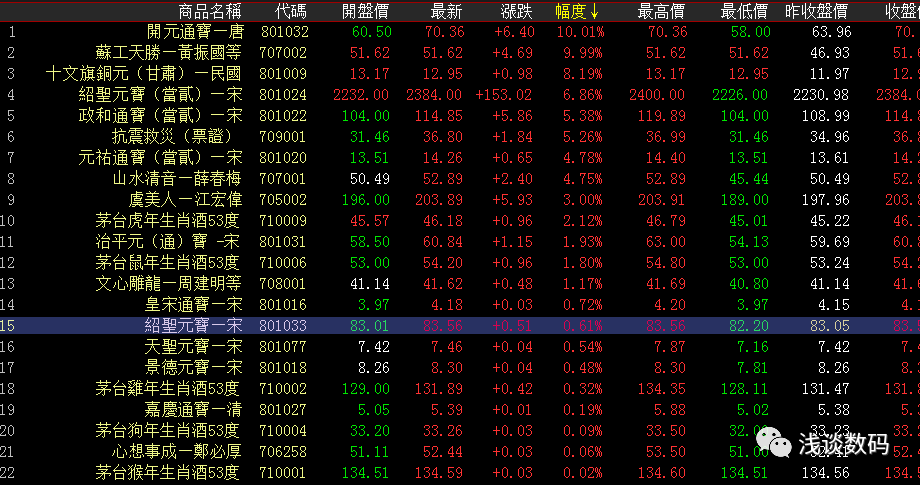Click percentage 10.01%
Viewport: 920px width, 485px height.
(580, 32)
